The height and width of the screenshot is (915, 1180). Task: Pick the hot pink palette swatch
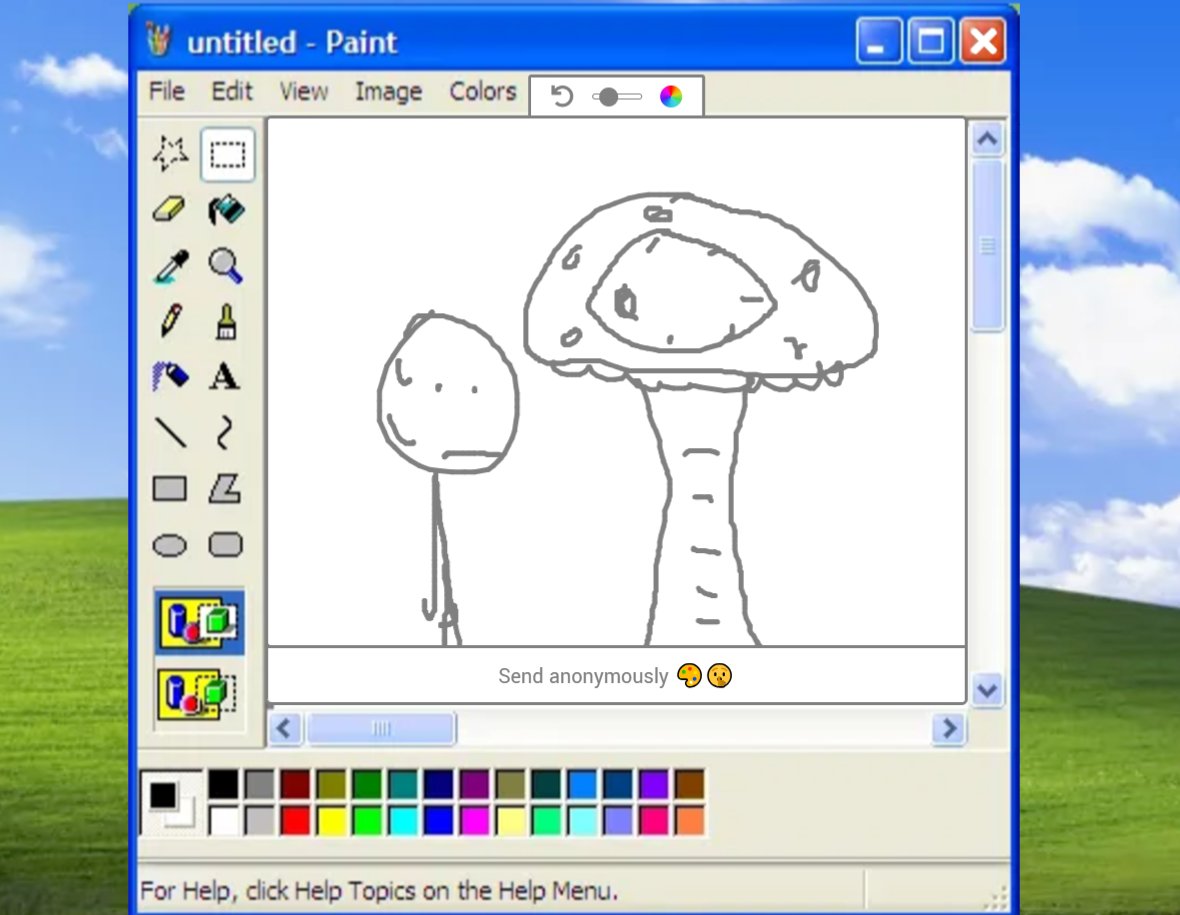(654, 820)
